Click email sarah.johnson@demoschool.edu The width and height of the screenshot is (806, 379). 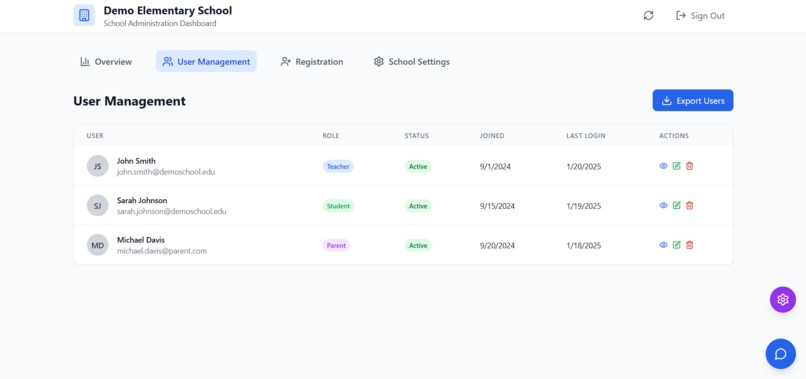click(172, 211)
